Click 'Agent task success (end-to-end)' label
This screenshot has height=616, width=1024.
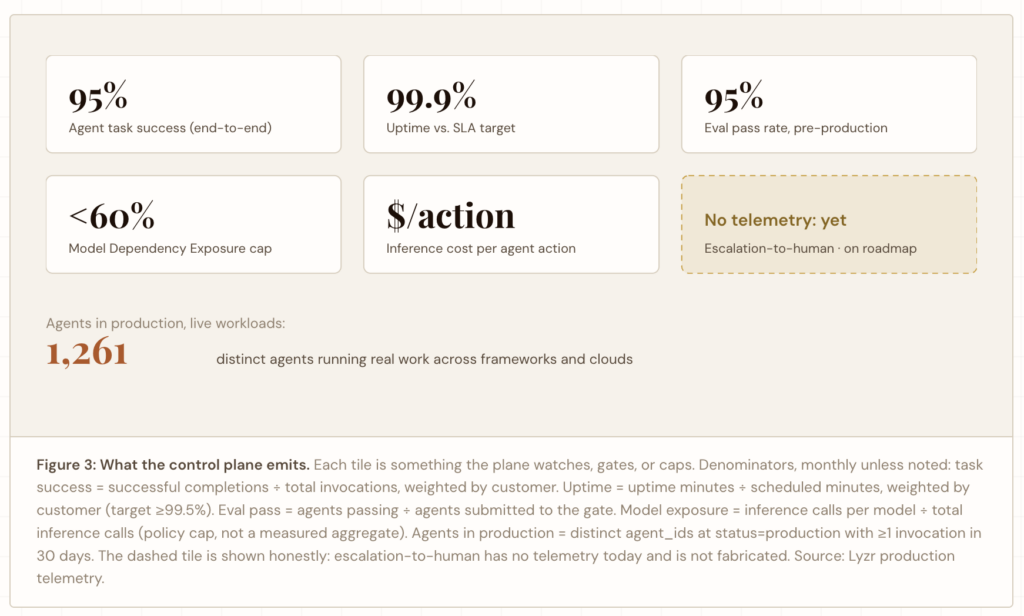click(170, 128)
